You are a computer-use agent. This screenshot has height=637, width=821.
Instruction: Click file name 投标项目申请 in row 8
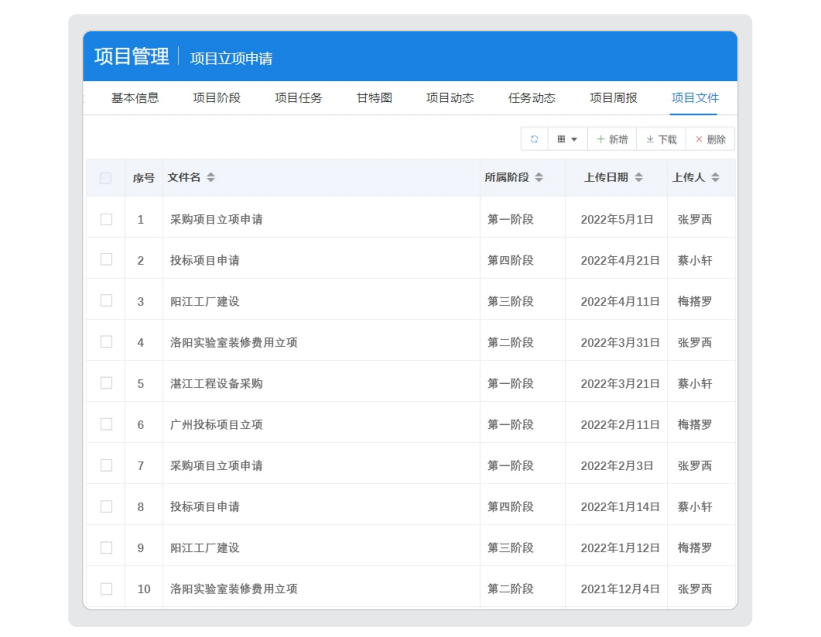(x=205, y=507)
